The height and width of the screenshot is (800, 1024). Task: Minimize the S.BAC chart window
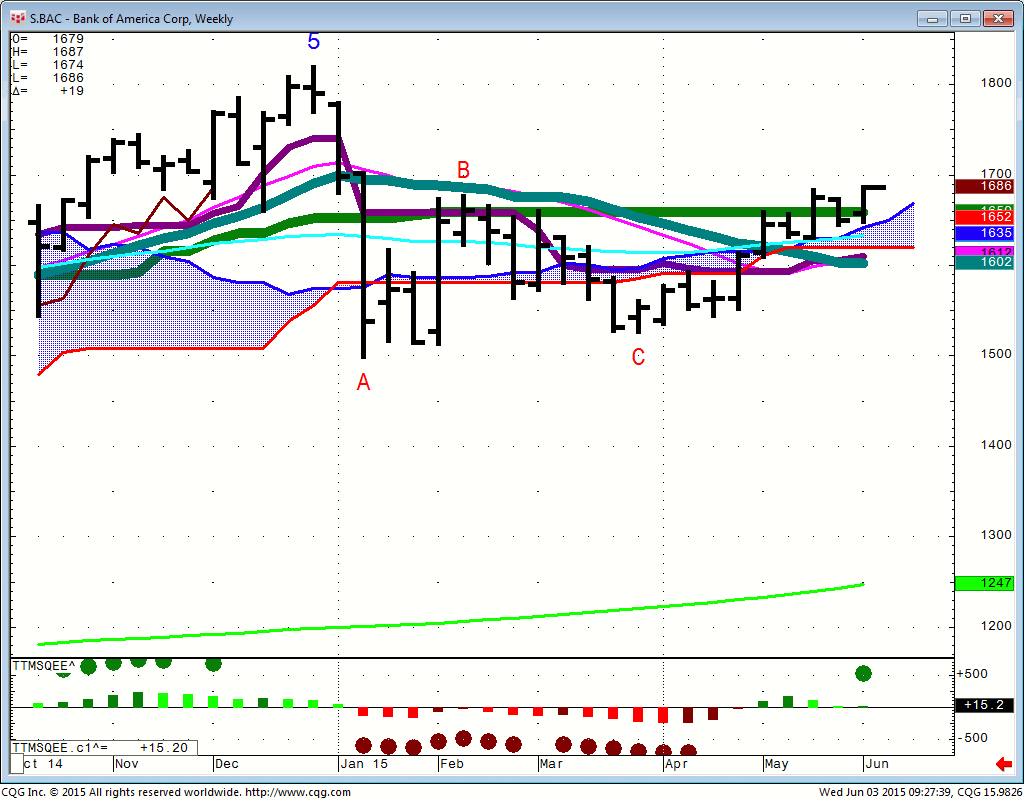[932, 18]
